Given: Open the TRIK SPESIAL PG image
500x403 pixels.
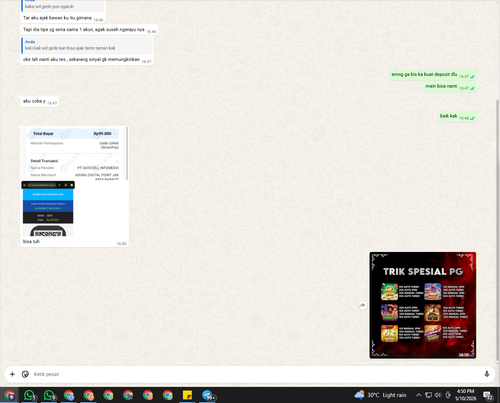Looking at the screenshot, I should pyautogui.click(x=423, y=305).
